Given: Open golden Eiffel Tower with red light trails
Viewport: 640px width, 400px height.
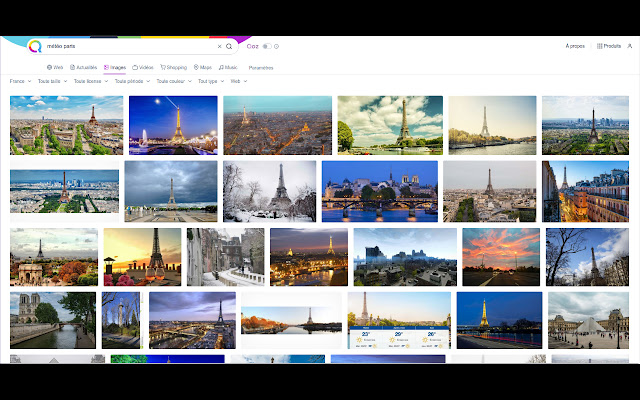Looking at the screenshot, I should [499, 320].
